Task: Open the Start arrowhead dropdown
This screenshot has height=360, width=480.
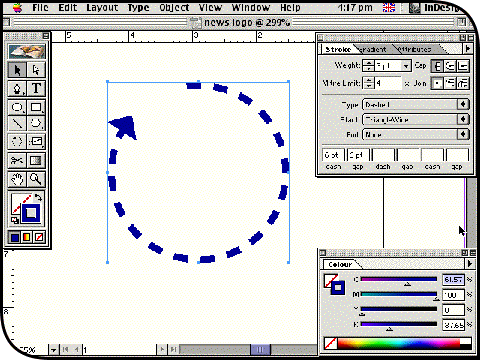Action: (x=416, y=119)
